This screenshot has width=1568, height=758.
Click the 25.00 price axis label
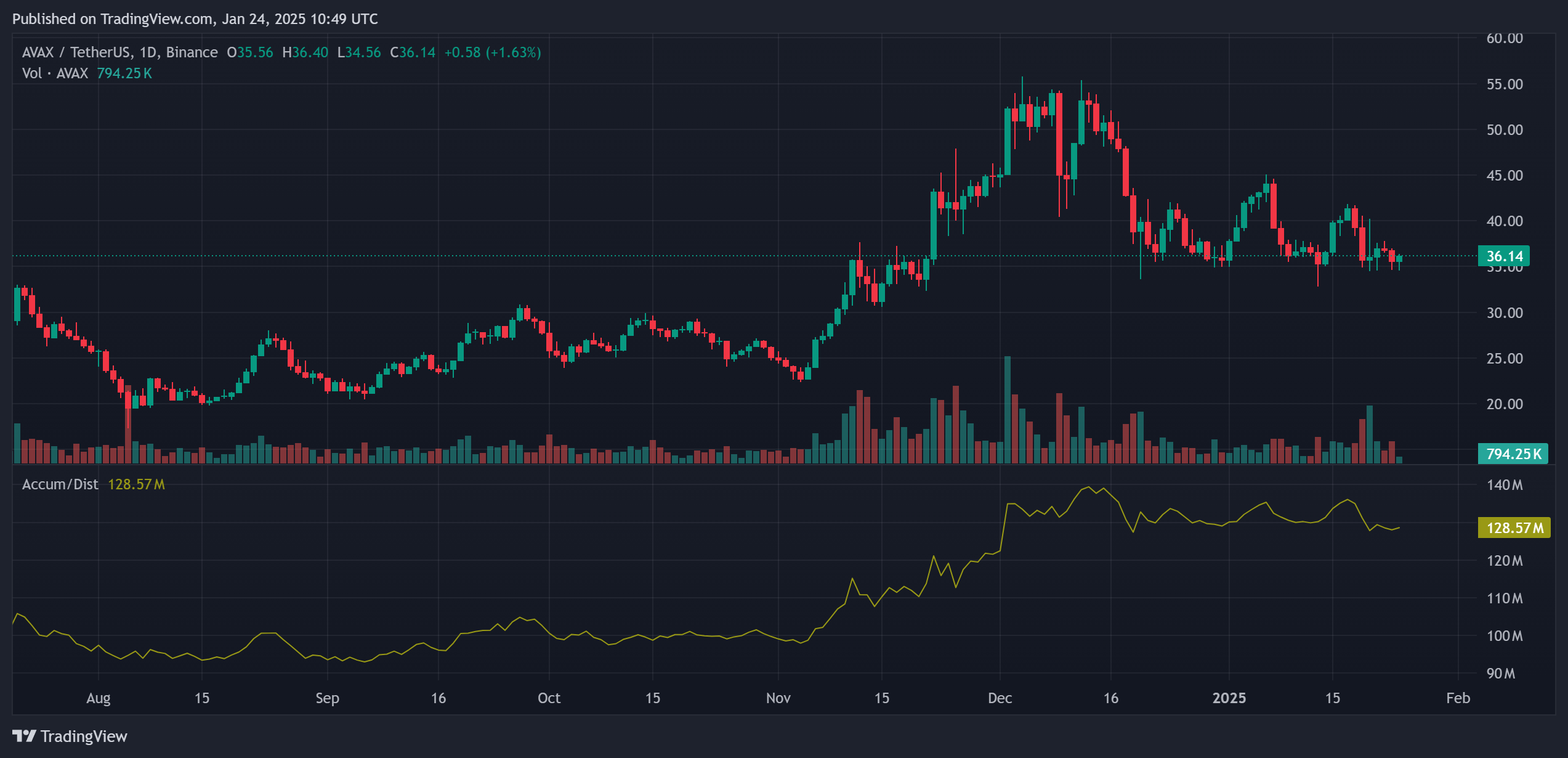(x=1505, y=359)
